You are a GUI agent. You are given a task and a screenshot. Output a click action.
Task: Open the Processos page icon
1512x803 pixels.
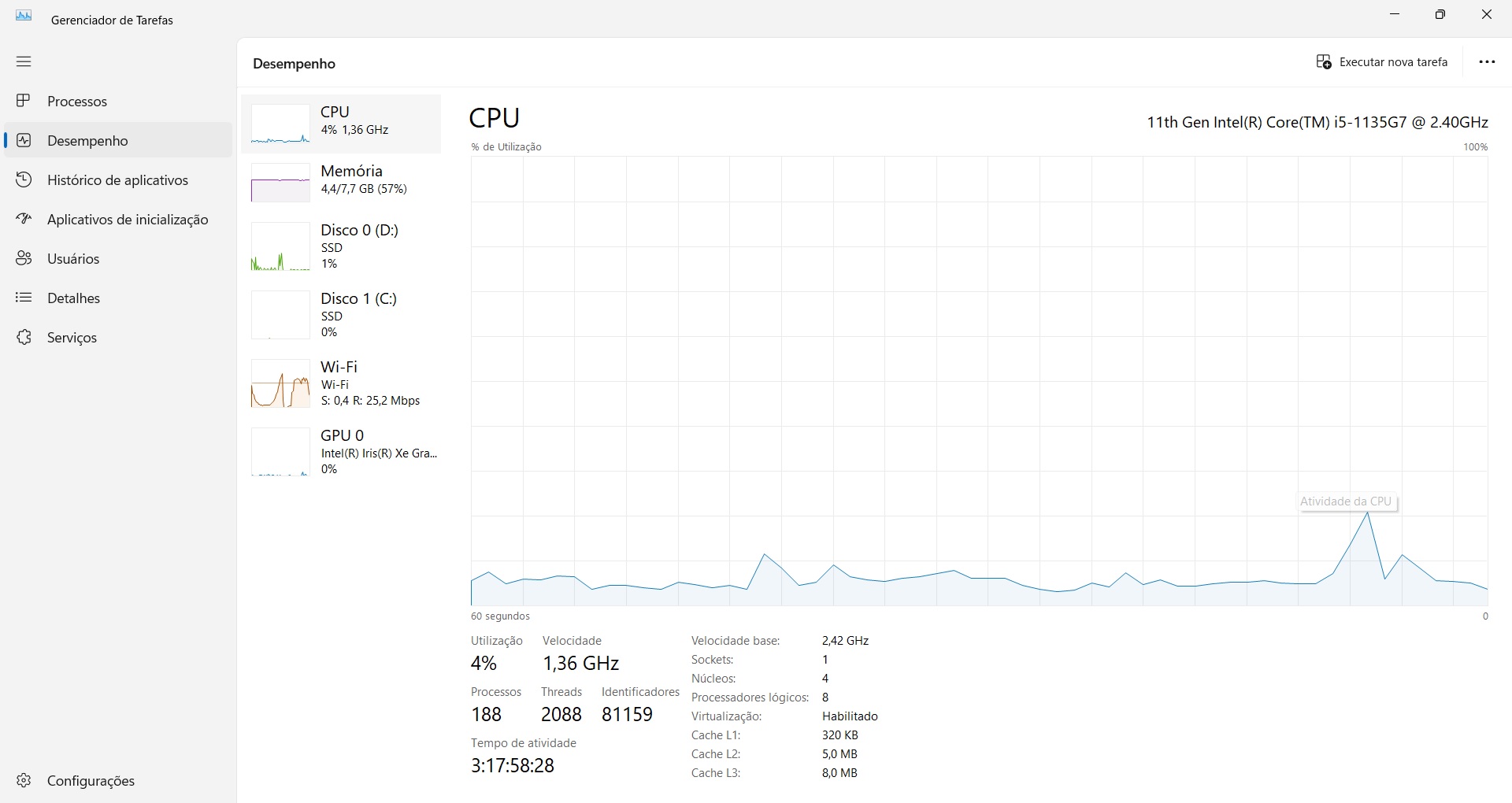24,101
